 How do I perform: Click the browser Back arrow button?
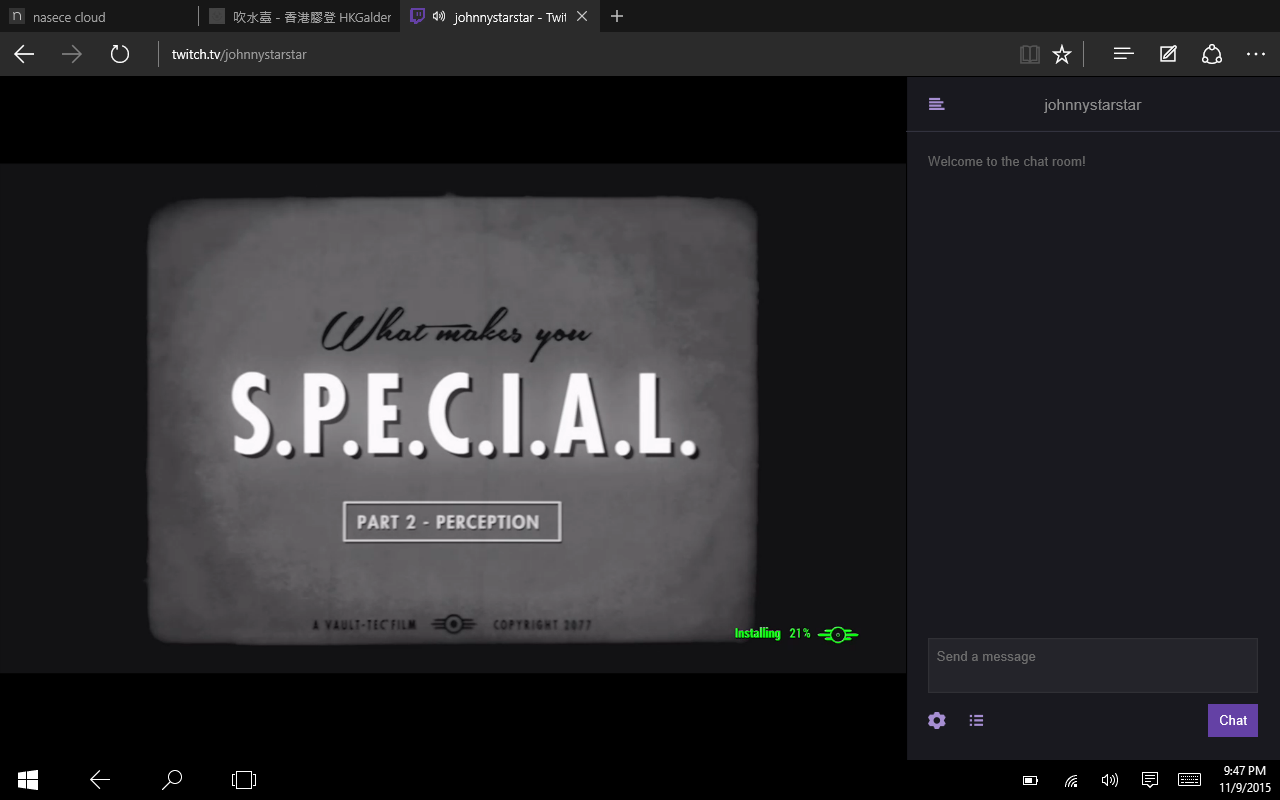click(24, 54)
